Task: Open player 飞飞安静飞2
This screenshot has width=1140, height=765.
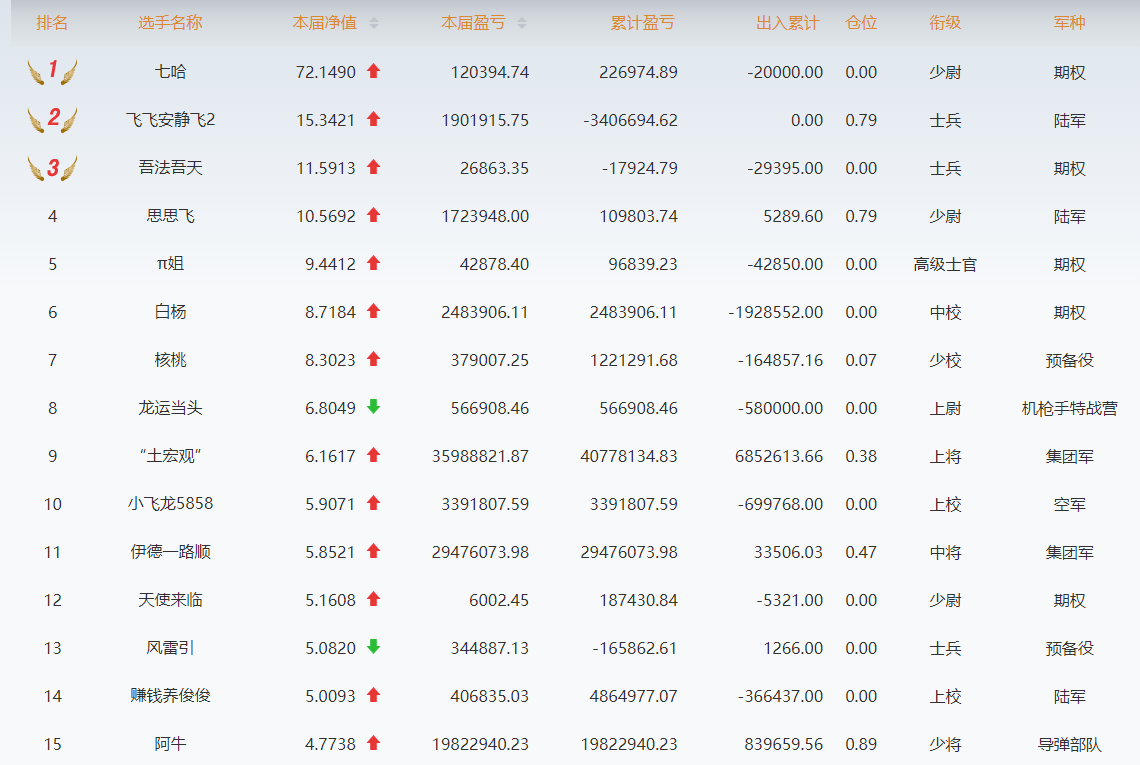Action: pos(170,119)
